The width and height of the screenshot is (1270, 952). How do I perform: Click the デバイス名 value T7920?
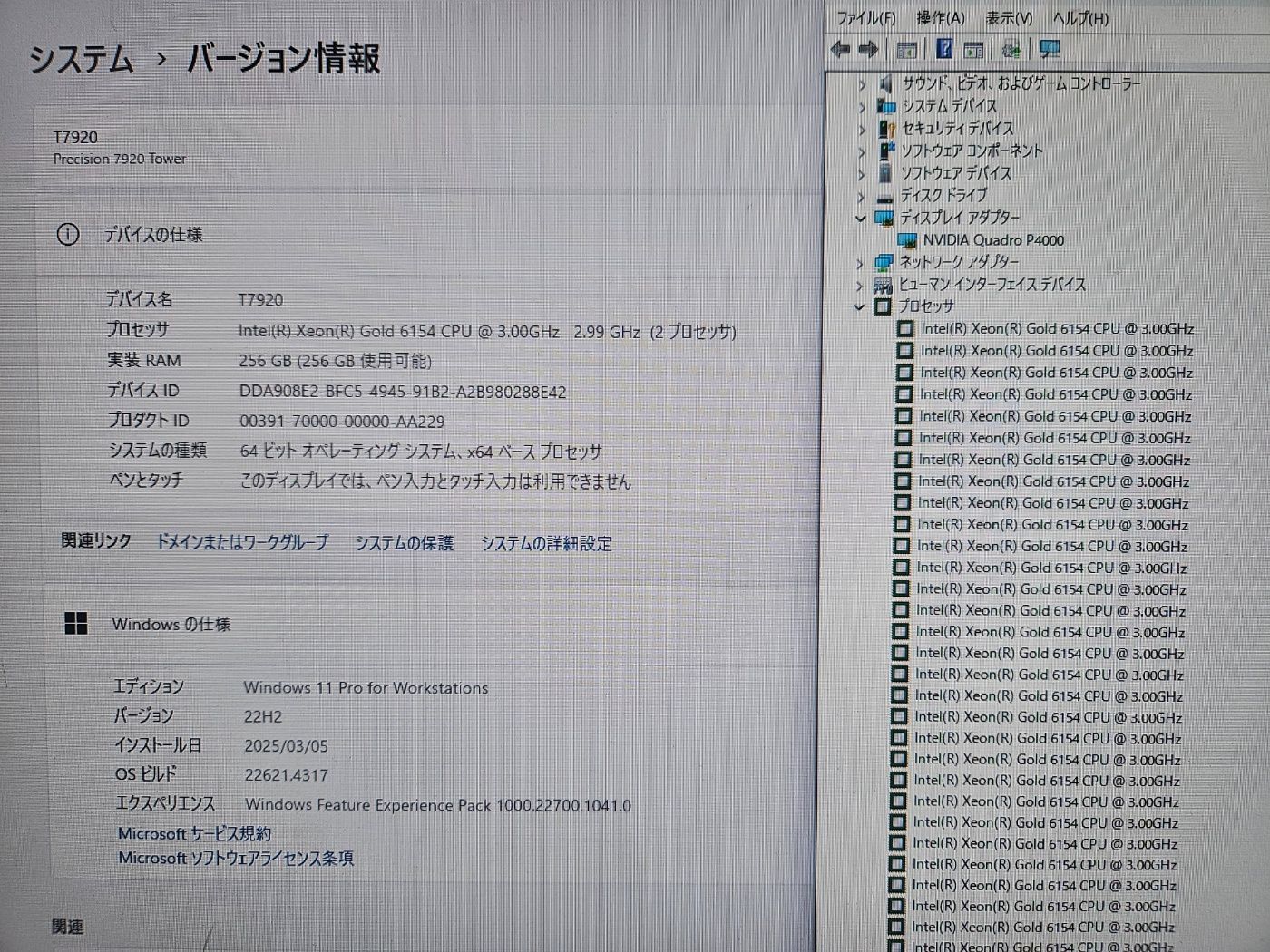coord(260,300)
